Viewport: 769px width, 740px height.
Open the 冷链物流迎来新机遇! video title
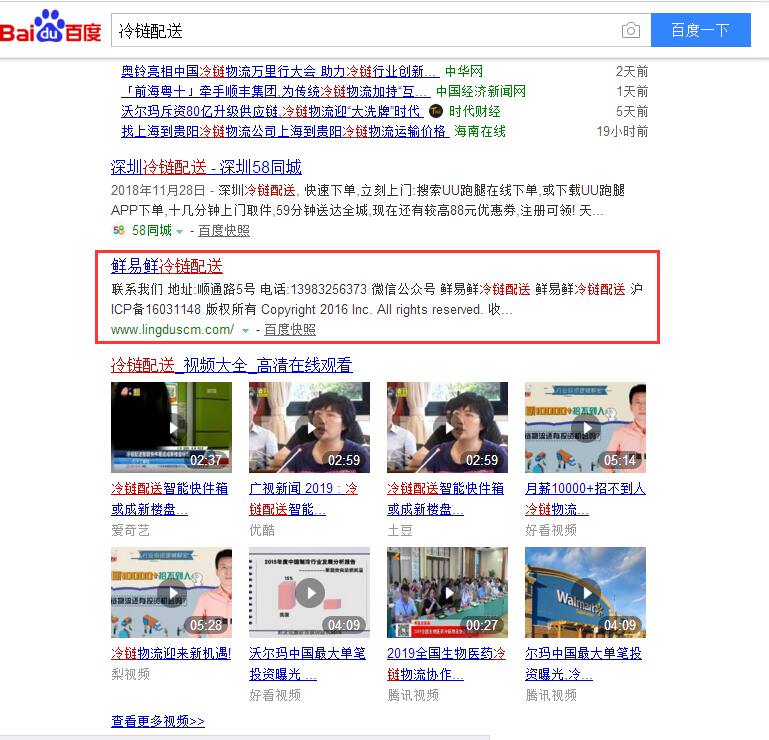click(171, 653)
